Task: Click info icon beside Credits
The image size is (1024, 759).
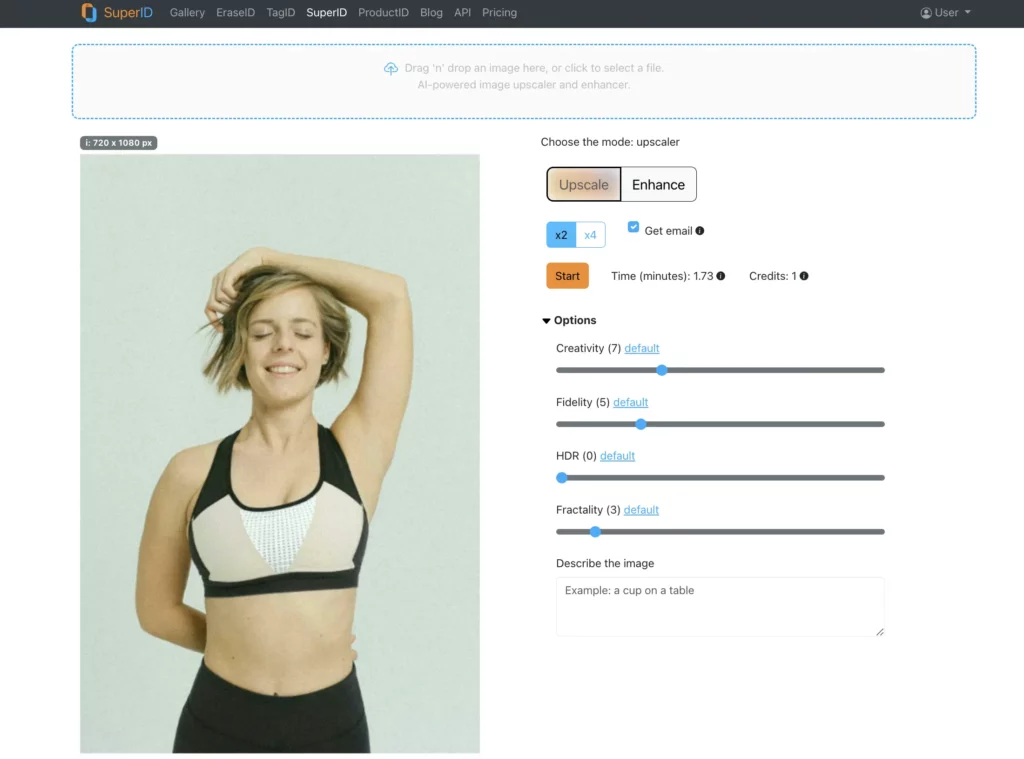Action: coord(804,276)
